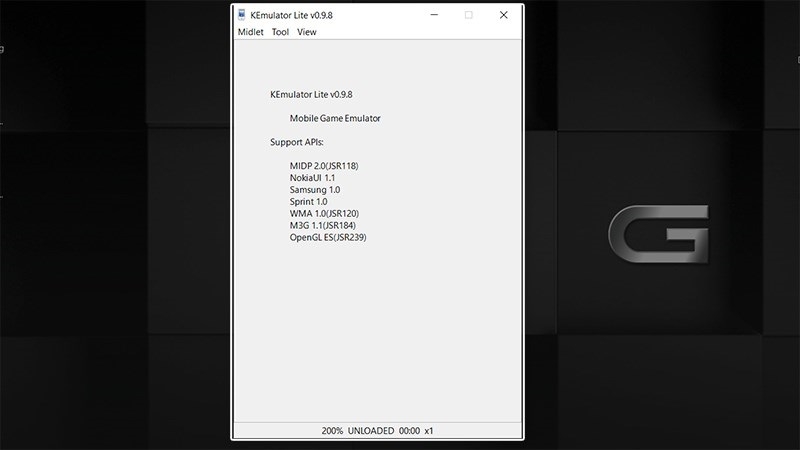
Task: Click the Mobile Game Emulator text
Action: point(335,118)
